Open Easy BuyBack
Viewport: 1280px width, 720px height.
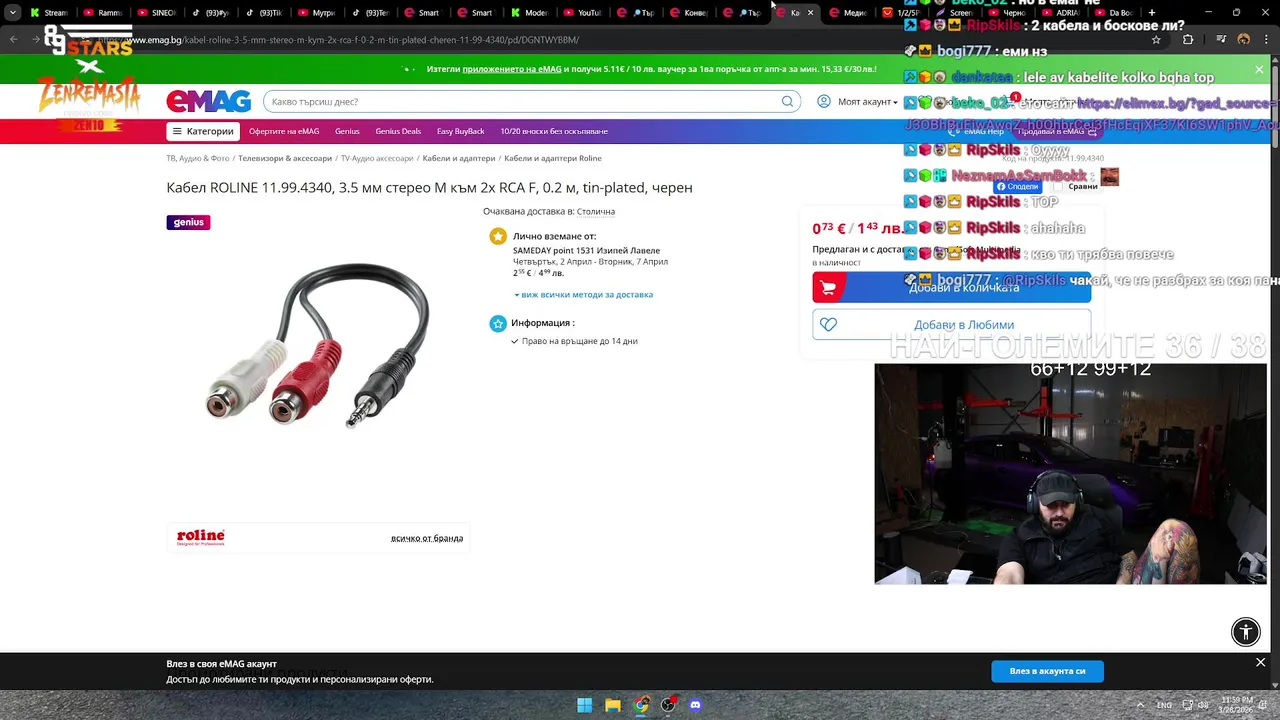[x=461, y=131]
